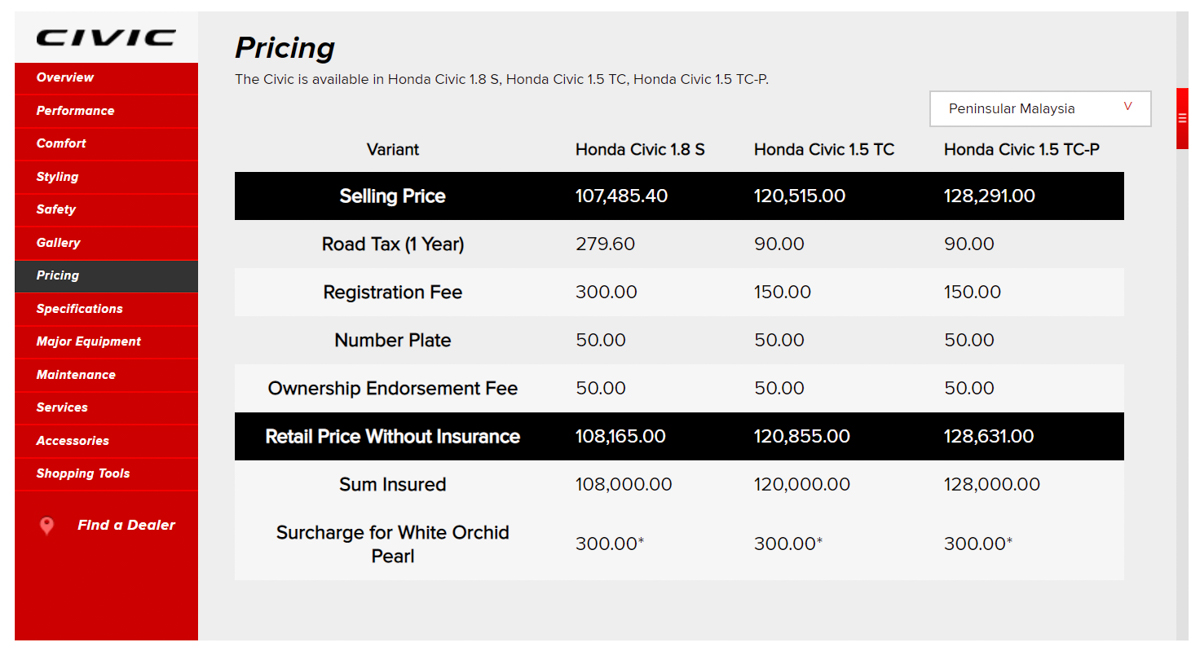Open the Safety section
Viewport: 1200px width, 656px height.
click(56, 210)
